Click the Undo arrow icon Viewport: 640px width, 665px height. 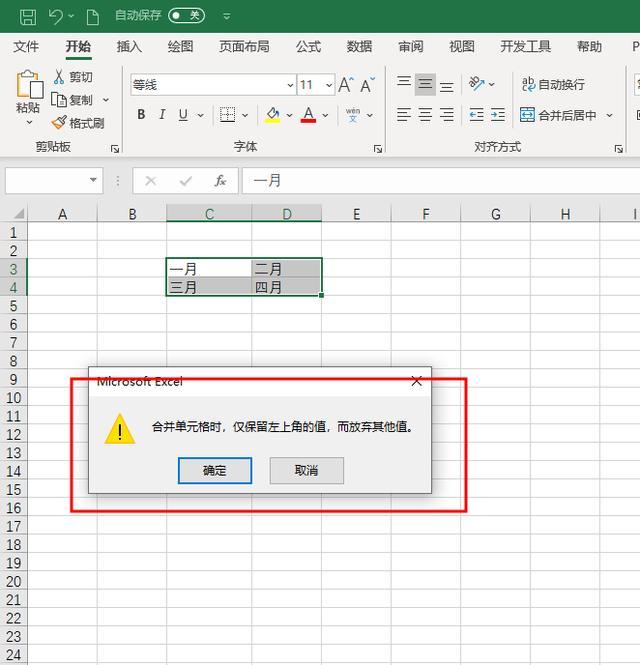(56, 16)
